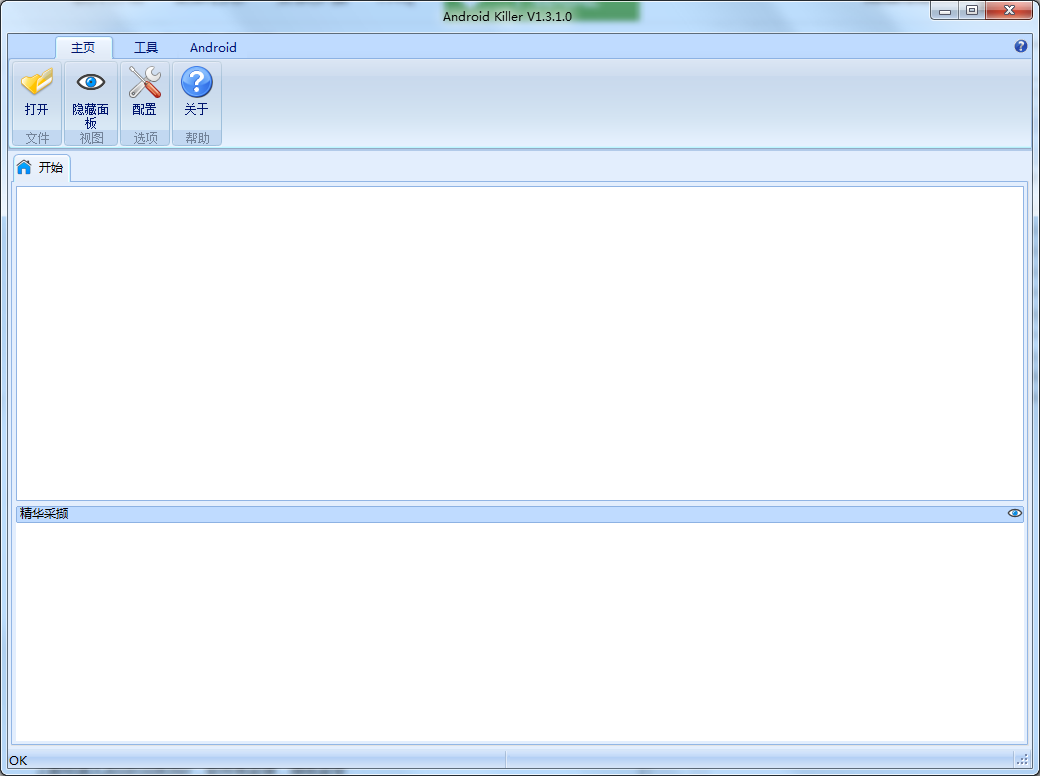The image size is (1040, 776).
Task: Click the 文件 group label
Action: point(37,138)
